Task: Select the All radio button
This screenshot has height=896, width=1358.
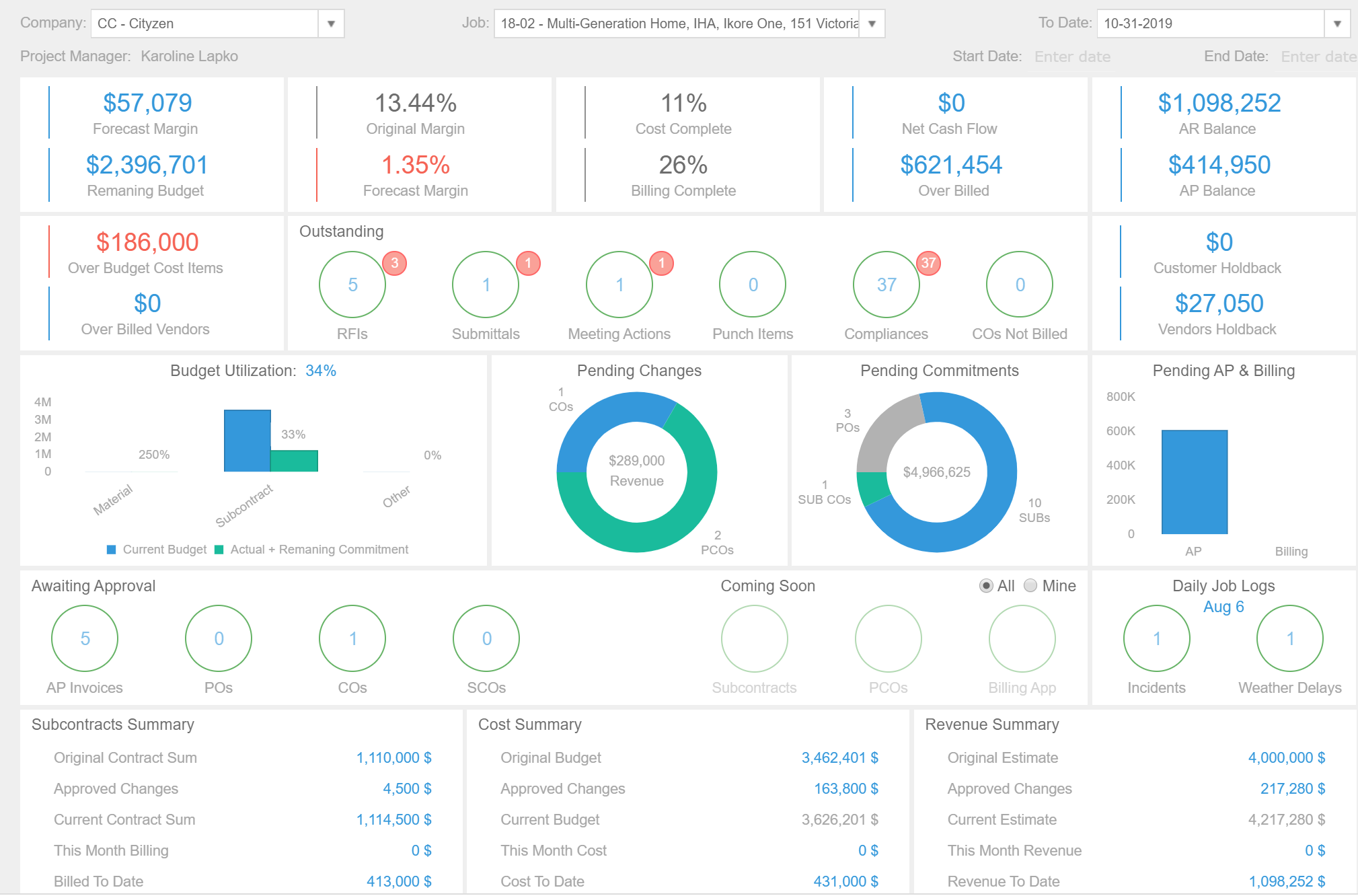Action: click(985, 585)
